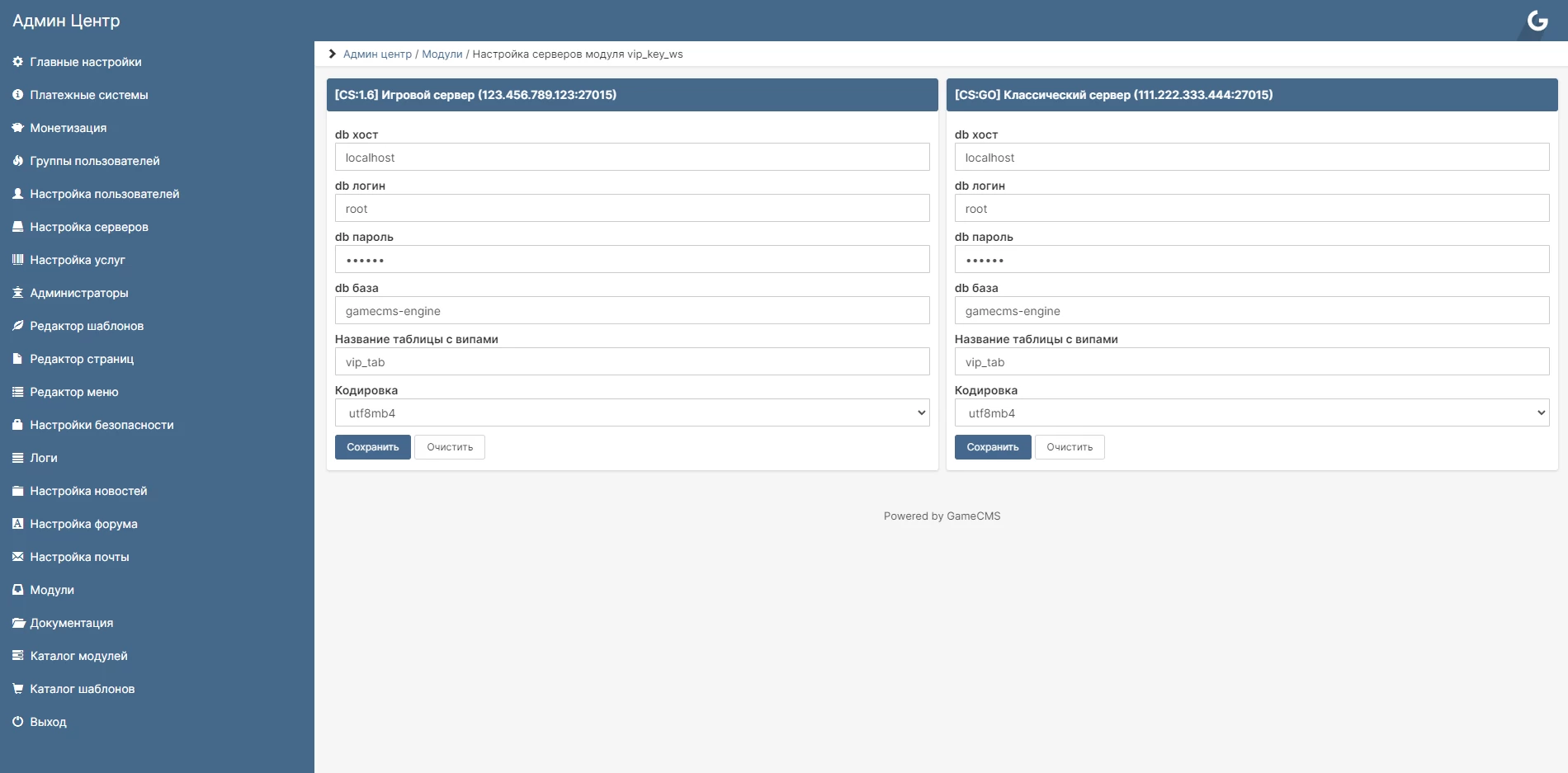
Task: Click the gear icon beside Главные настройки
Action: 17,62
